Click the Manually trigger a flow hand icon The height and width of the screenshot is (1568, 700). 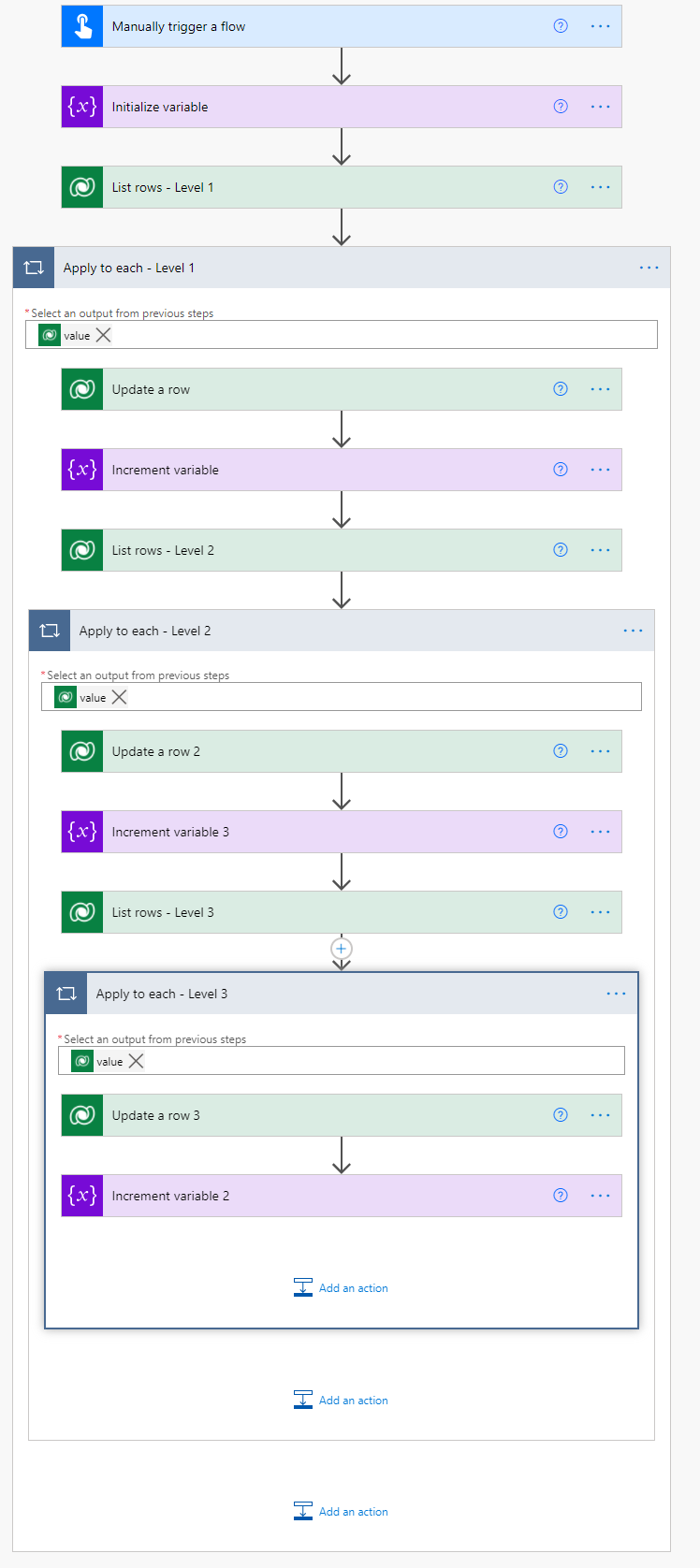[82, 26]
